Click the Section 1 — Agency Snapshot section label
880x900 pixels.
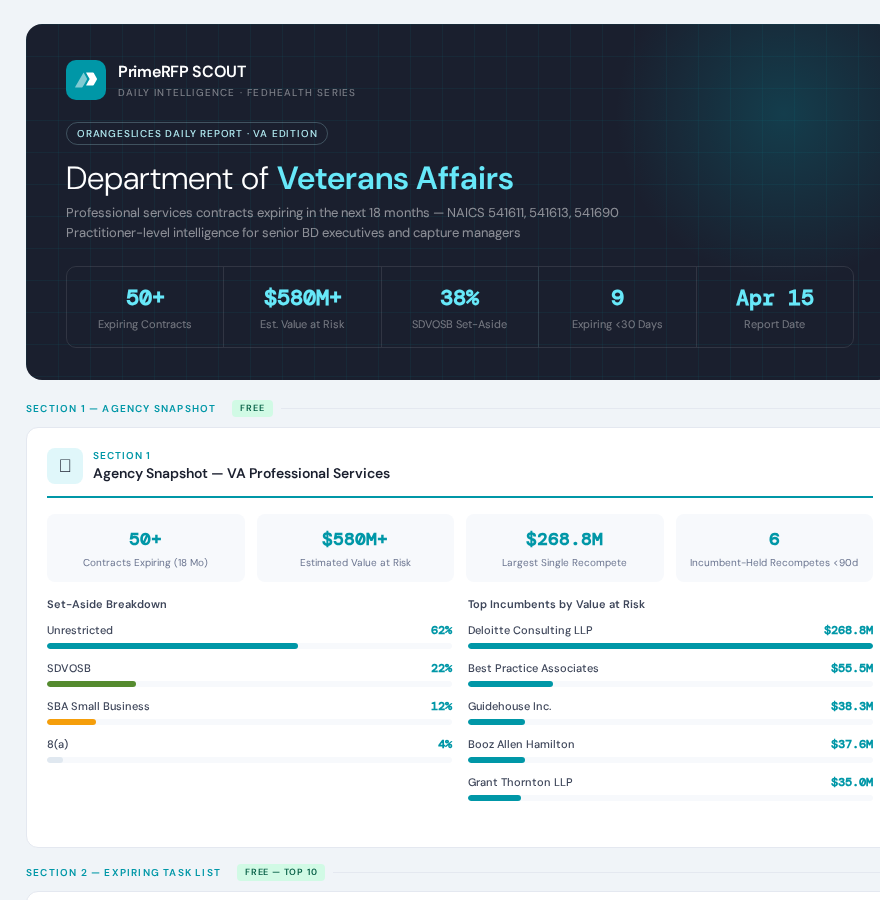[121, 409]
